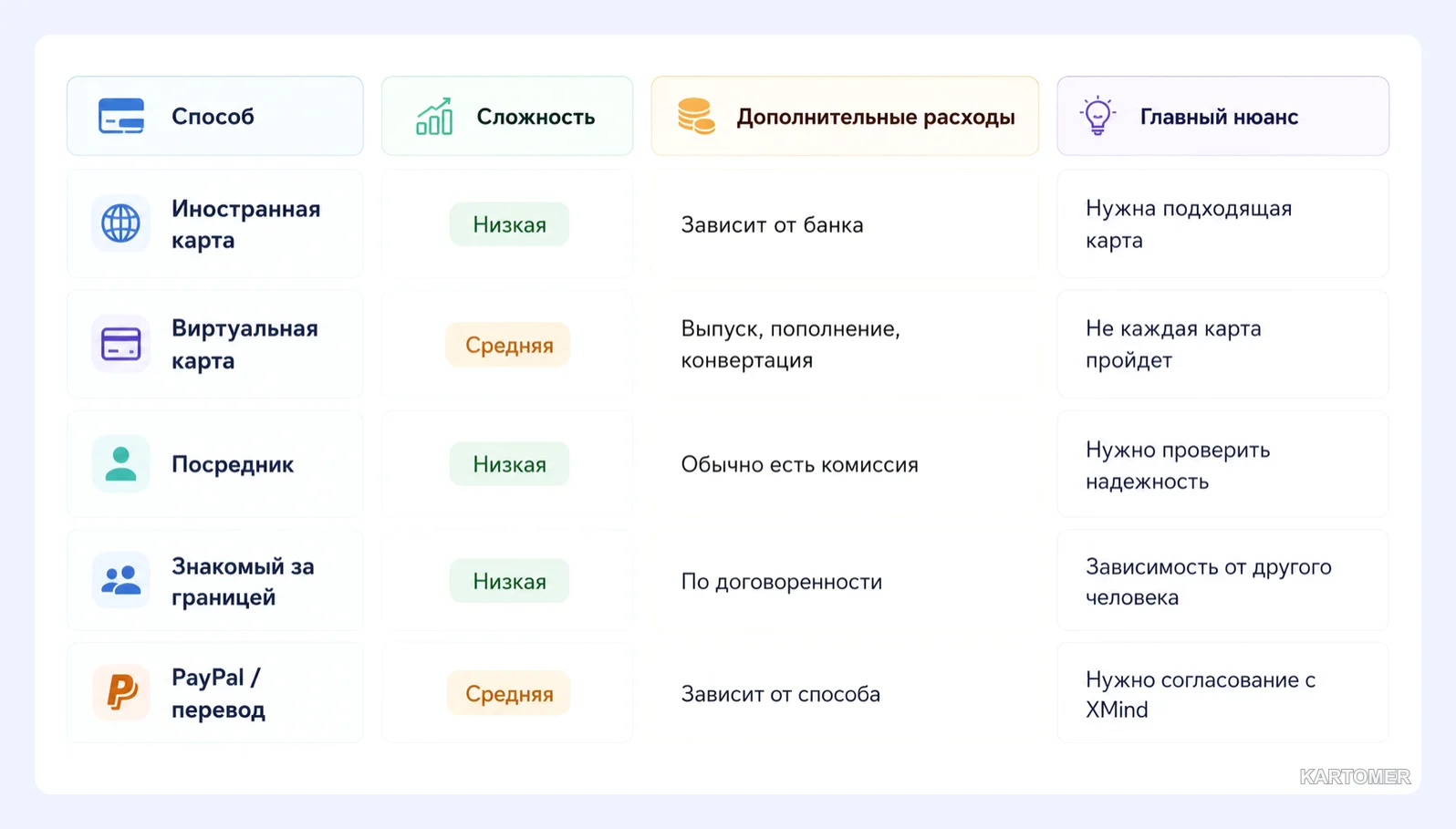This screenshot has height=829, width=1456.
Task: Select the "Нужно проверить надежность" note
Action: [x=1178, y=465]
